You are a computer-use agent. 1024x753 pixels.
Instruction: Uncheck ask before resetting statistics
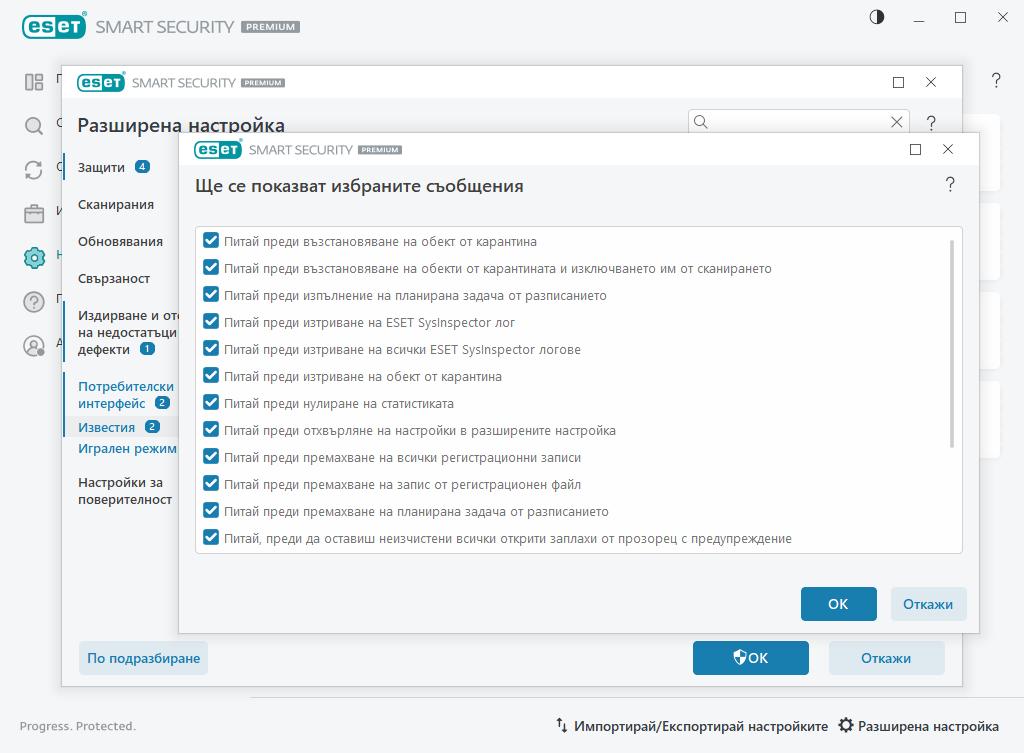tap(211, 402)
